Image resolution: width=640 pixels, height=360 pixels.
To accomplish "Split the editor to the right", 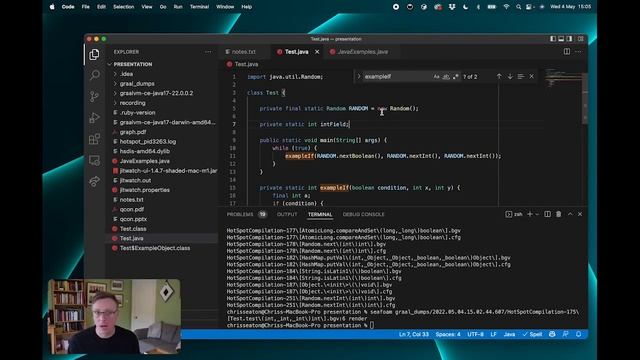I will [x=567, y=51].
